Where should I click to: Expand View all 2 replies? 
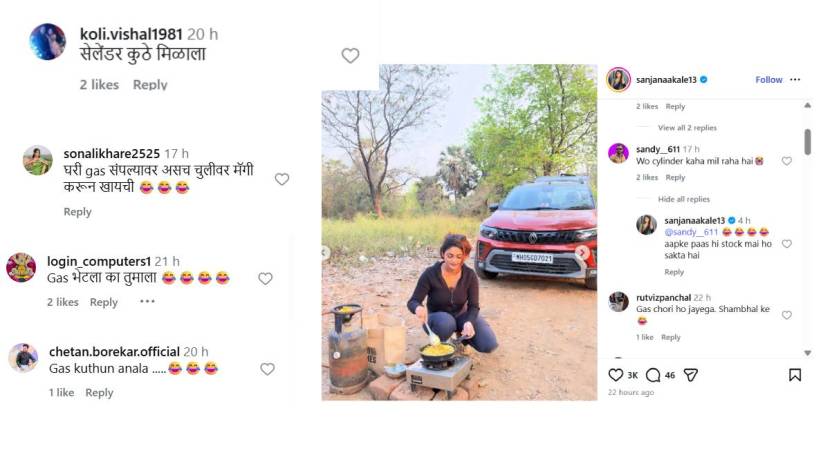687,128
